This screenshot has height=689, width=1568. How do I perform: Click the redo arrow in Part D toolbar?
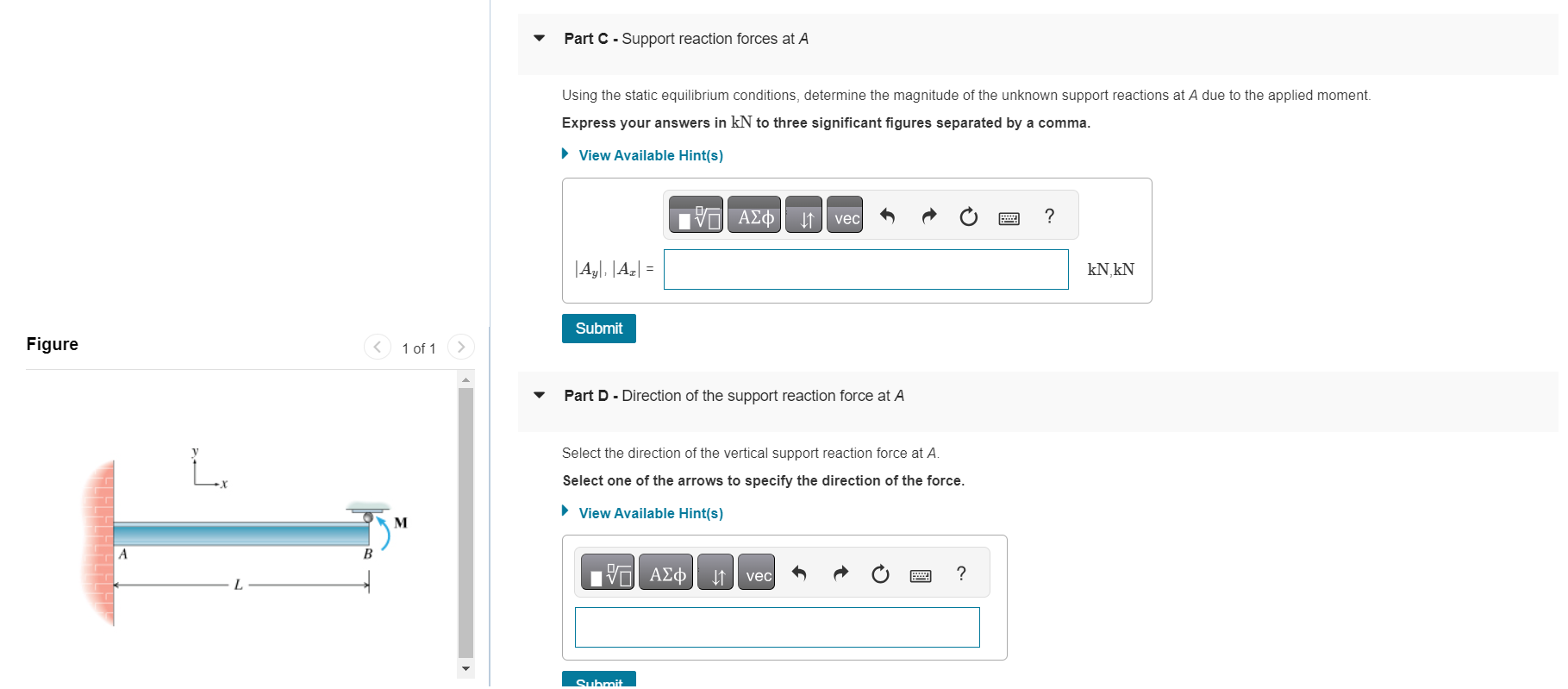coord(839,573)
